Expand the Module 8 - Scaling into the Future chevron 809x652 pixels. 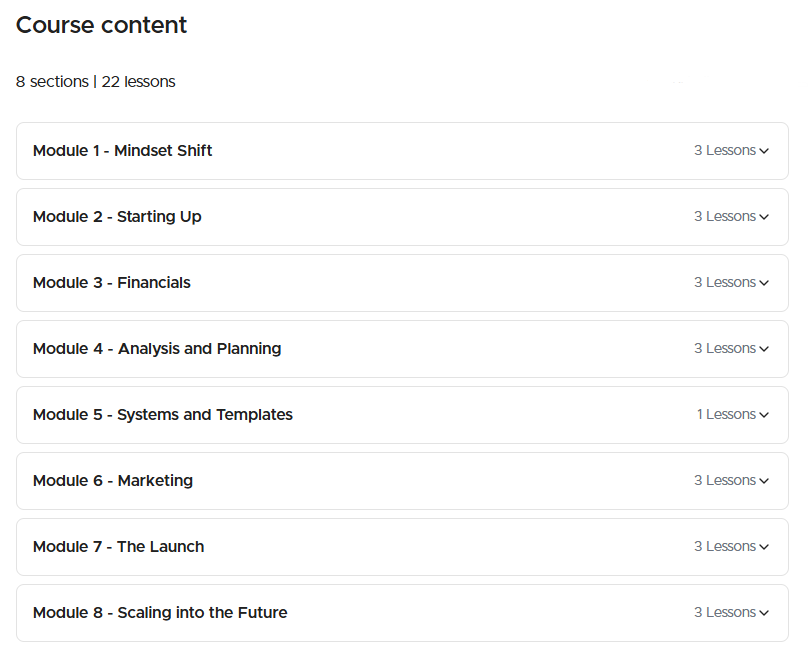pos(764,613)
